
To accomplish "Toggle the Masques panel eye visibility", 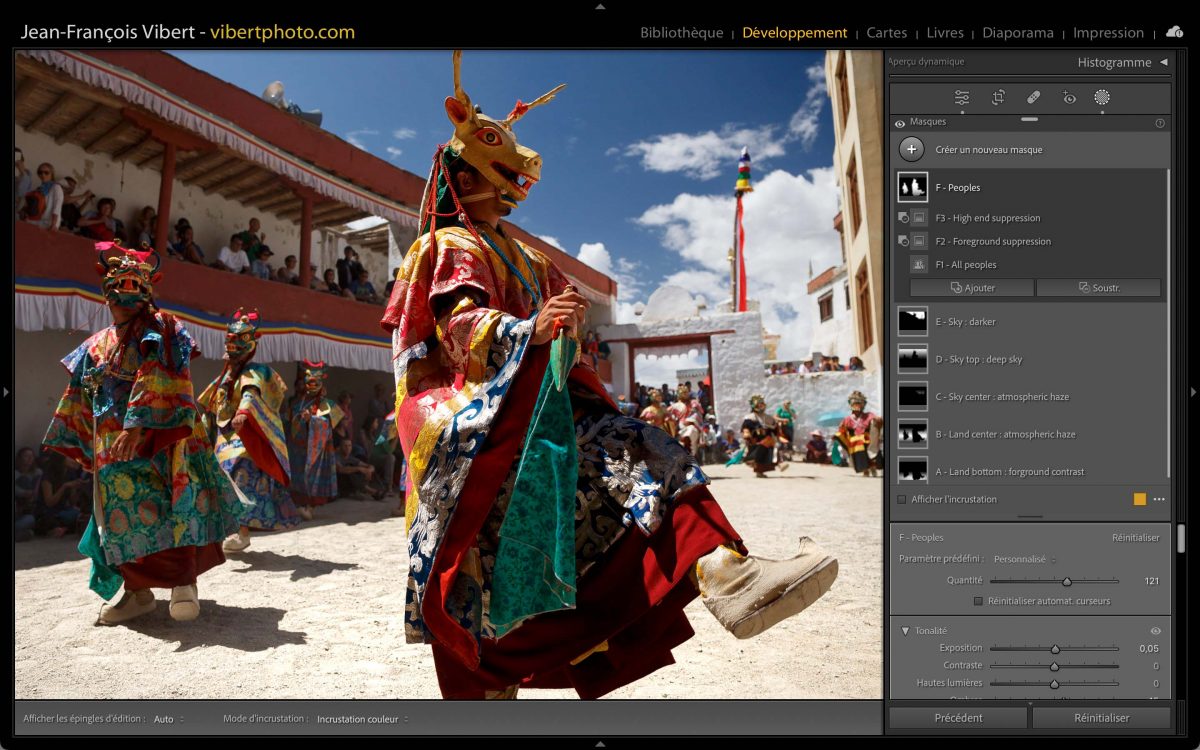I will click(x=900, y=123).
